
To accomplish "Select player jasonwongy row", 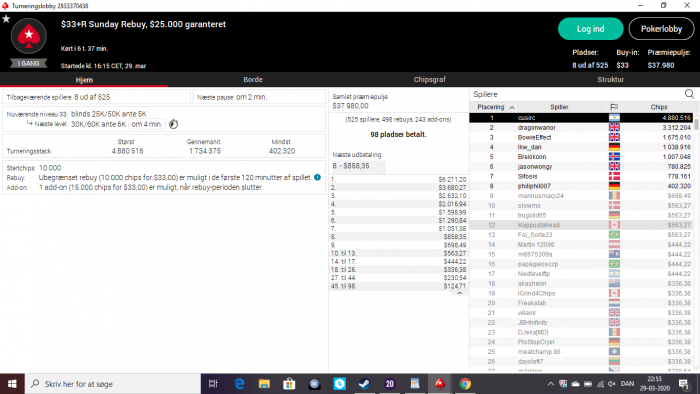I will [x=581, y=166].
